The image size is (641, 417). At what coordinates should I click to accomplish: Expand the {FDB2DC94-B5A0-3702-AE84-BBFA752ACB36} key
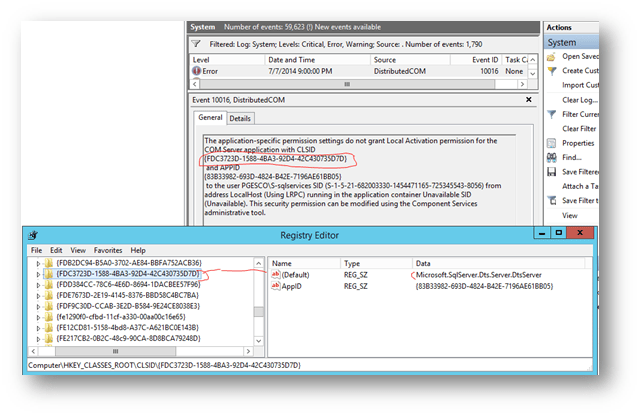(x=39, y=262)
